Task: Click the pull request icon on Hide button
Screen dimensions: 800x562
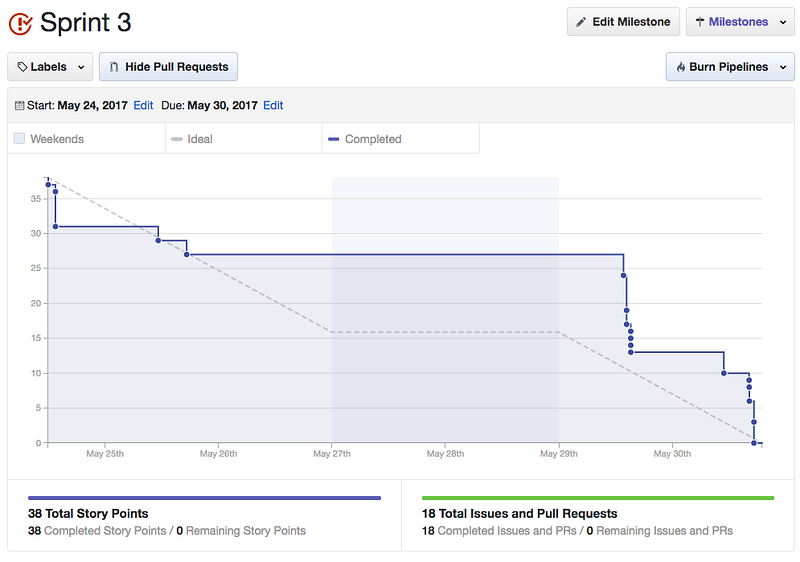Action: [x=114, y=67]
